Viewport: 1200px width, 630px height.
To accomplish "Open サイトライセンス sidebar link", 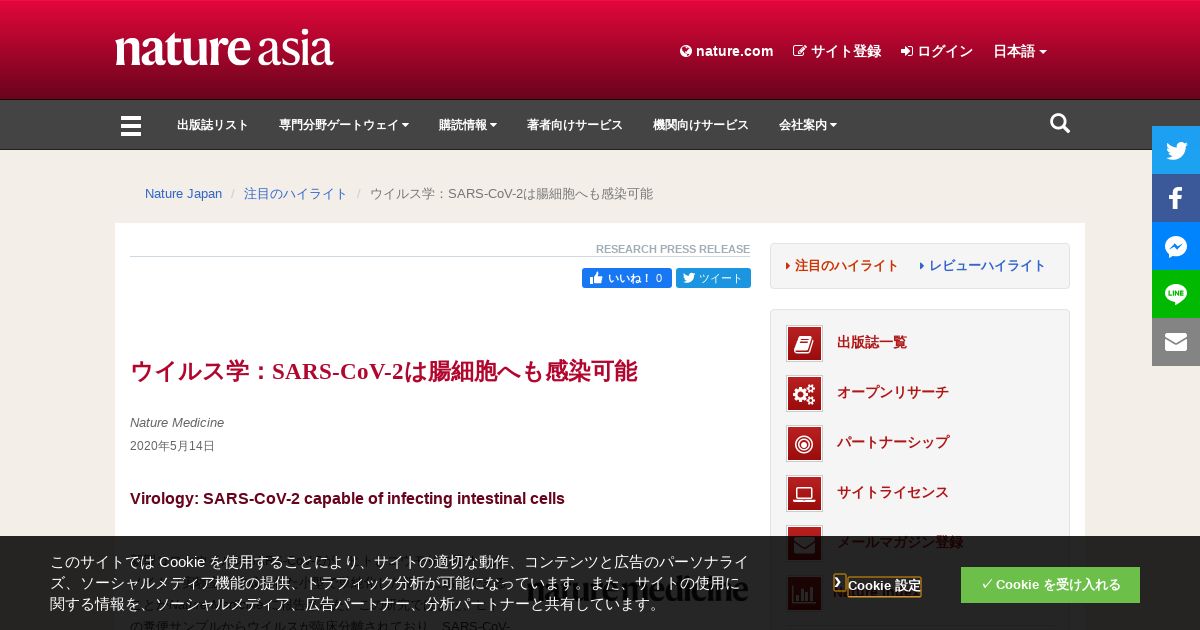I will [893, 493].
